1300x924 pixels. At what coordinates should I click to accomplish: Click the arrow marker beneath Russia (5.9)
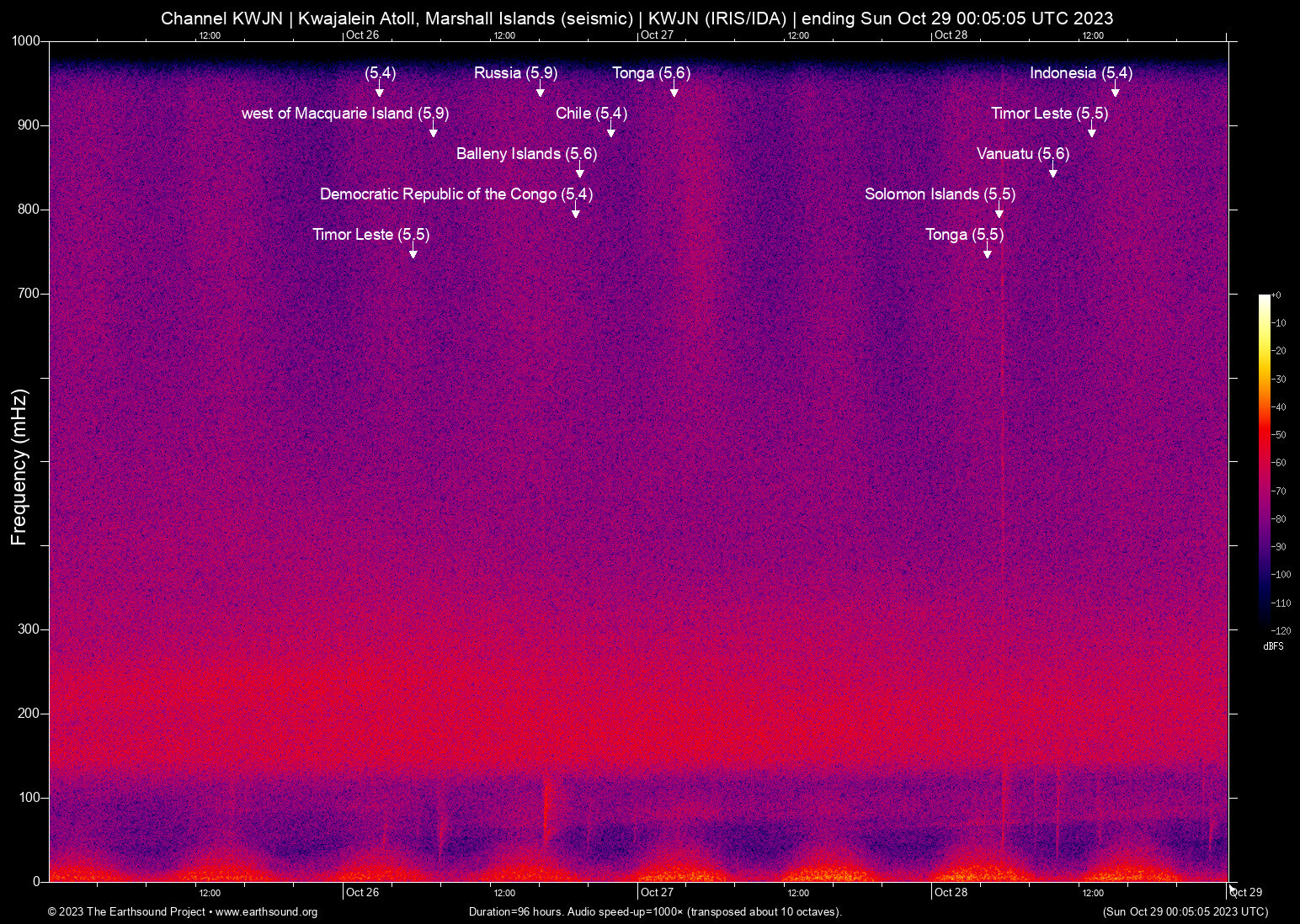541,91
